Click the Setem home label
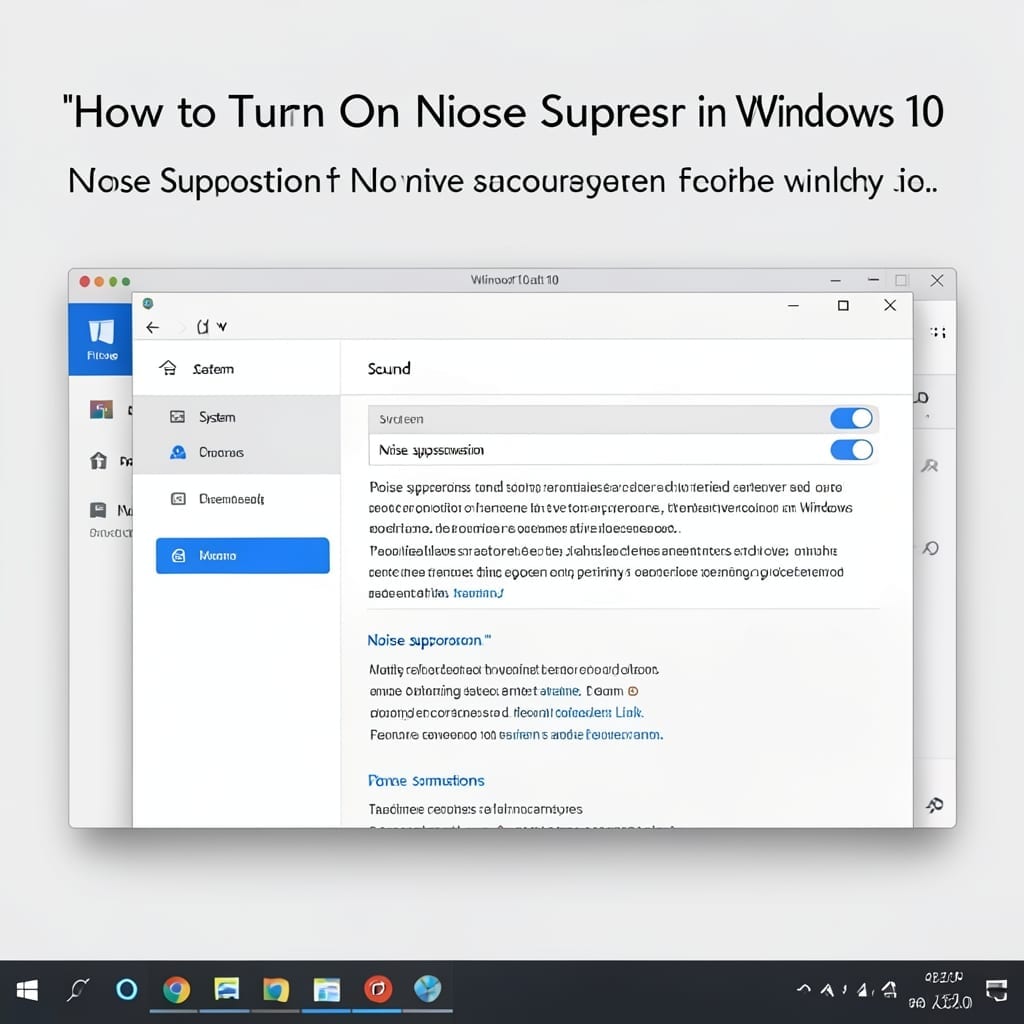This screenshot has width=1024, height=1024. point(213,369)
